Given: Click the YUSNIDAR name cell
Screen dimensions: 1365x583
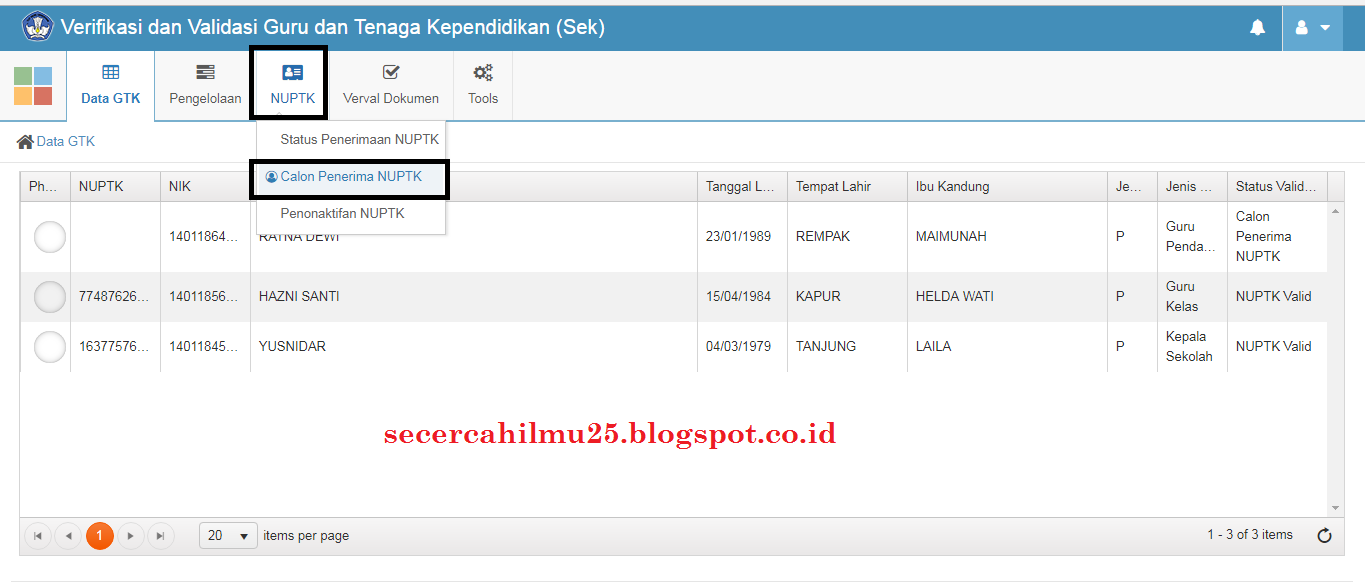Looking at the screenshot, I should pos(474,347).
